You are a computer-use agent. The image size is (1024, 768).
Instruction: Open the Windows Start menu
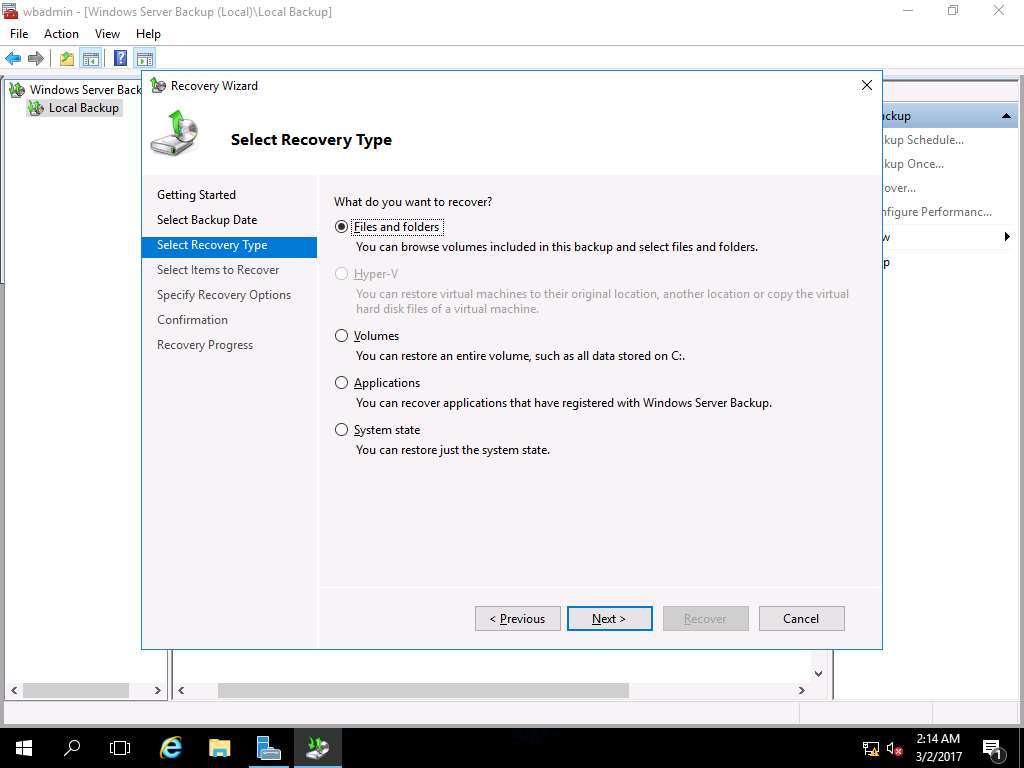point(24,748)
